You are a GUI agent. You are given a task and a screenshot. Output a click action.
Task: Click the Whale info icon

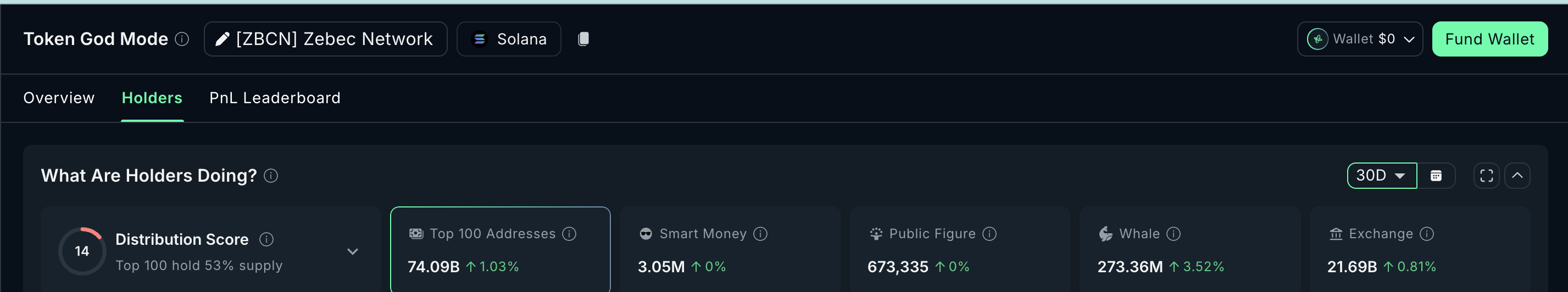pos(1174,234)
